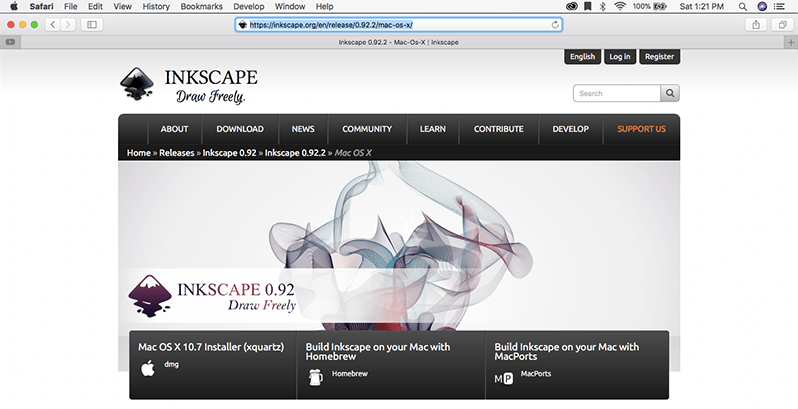Reload the page with refresh icon
Screen dimensions: 798x409
click(x=555, y=24)
